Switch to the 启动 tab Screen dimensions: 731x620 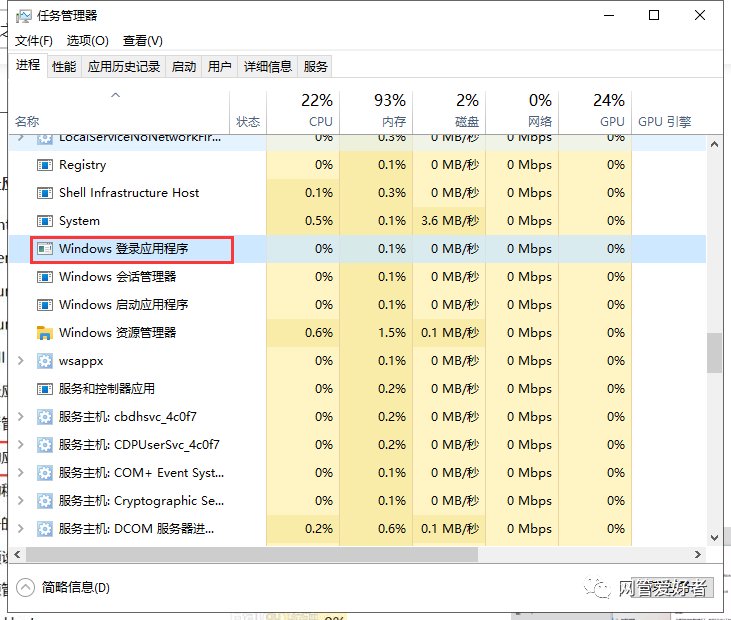click(x=184, y=67)
